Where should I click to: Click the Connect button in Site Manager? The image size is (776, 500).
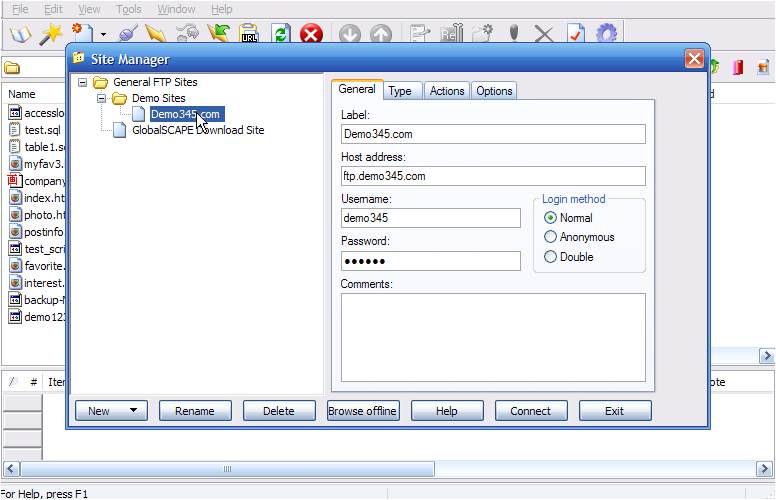coord(531,411)
